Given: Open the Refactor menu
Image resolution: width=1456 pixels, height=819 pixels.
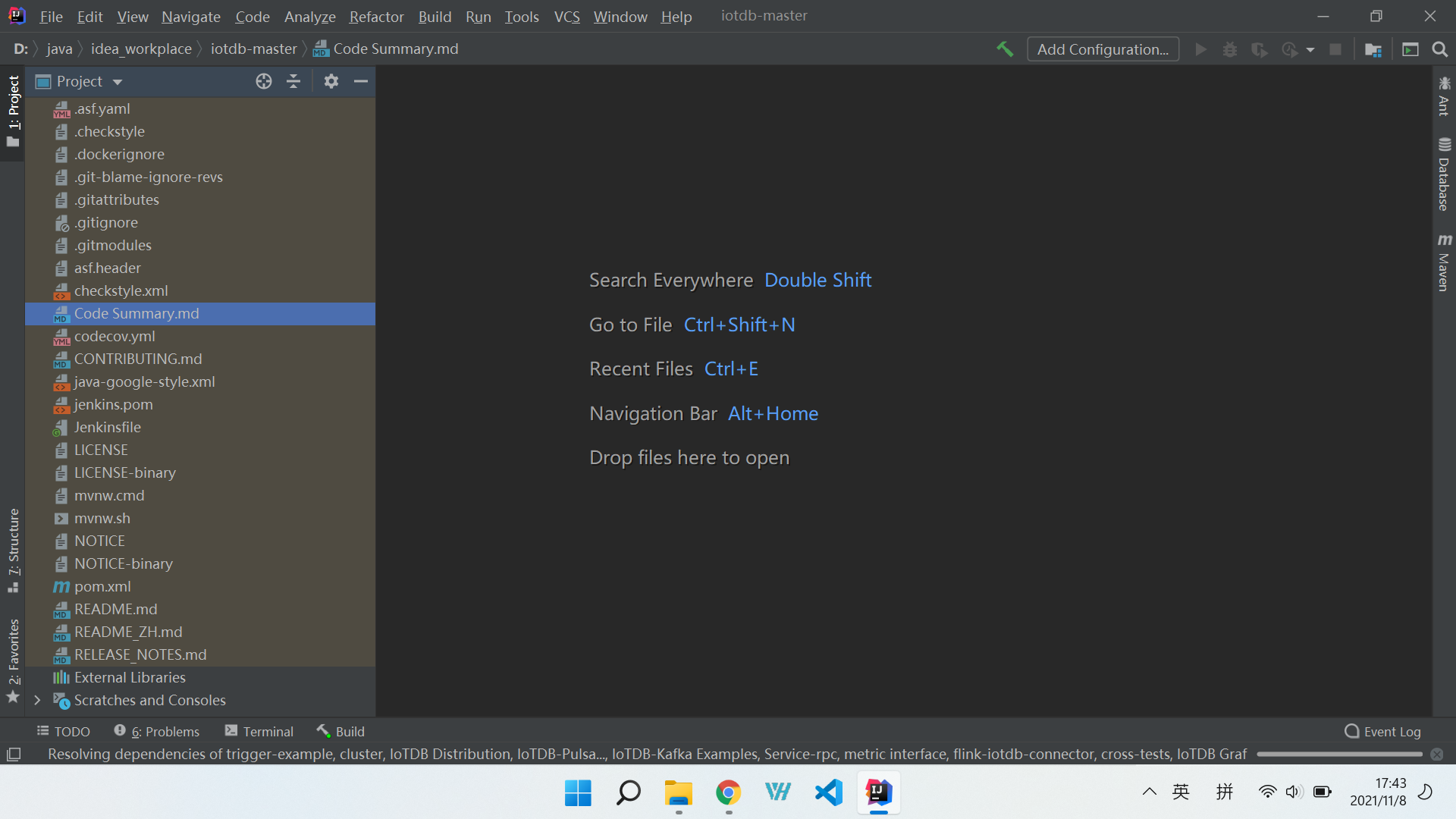Looking at the screenshot, I should (x=376, y=17).
